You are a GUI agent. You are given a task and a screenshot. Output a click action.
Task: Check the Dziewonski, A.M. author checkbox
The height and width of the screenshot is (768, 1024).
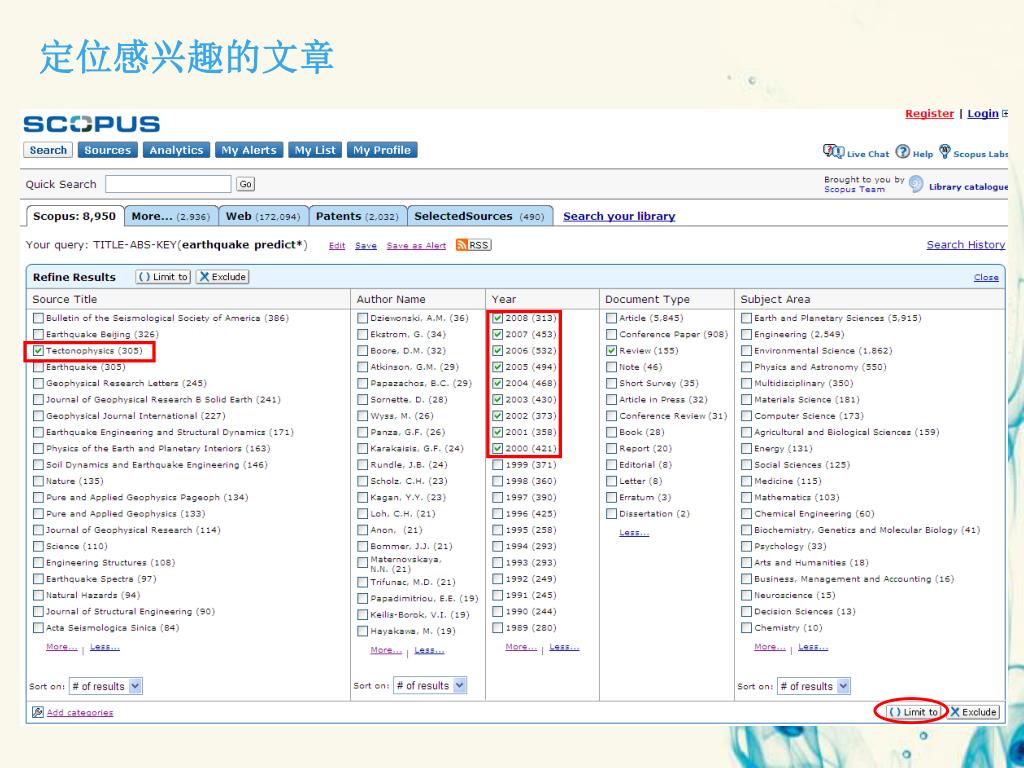coord(362,318)
